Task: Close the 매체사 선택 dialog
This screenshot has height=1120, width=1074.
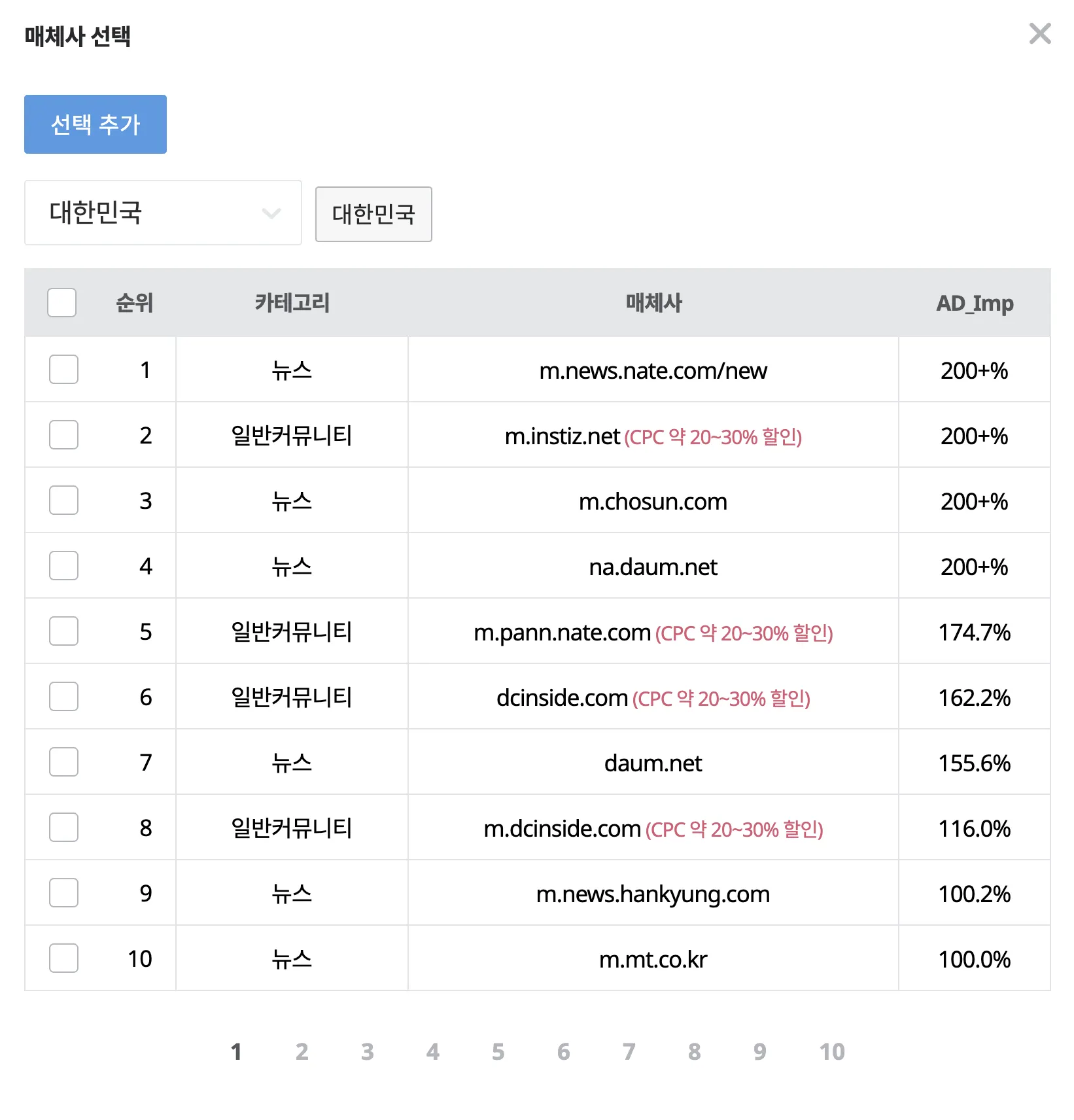Action: [1039, 33]
